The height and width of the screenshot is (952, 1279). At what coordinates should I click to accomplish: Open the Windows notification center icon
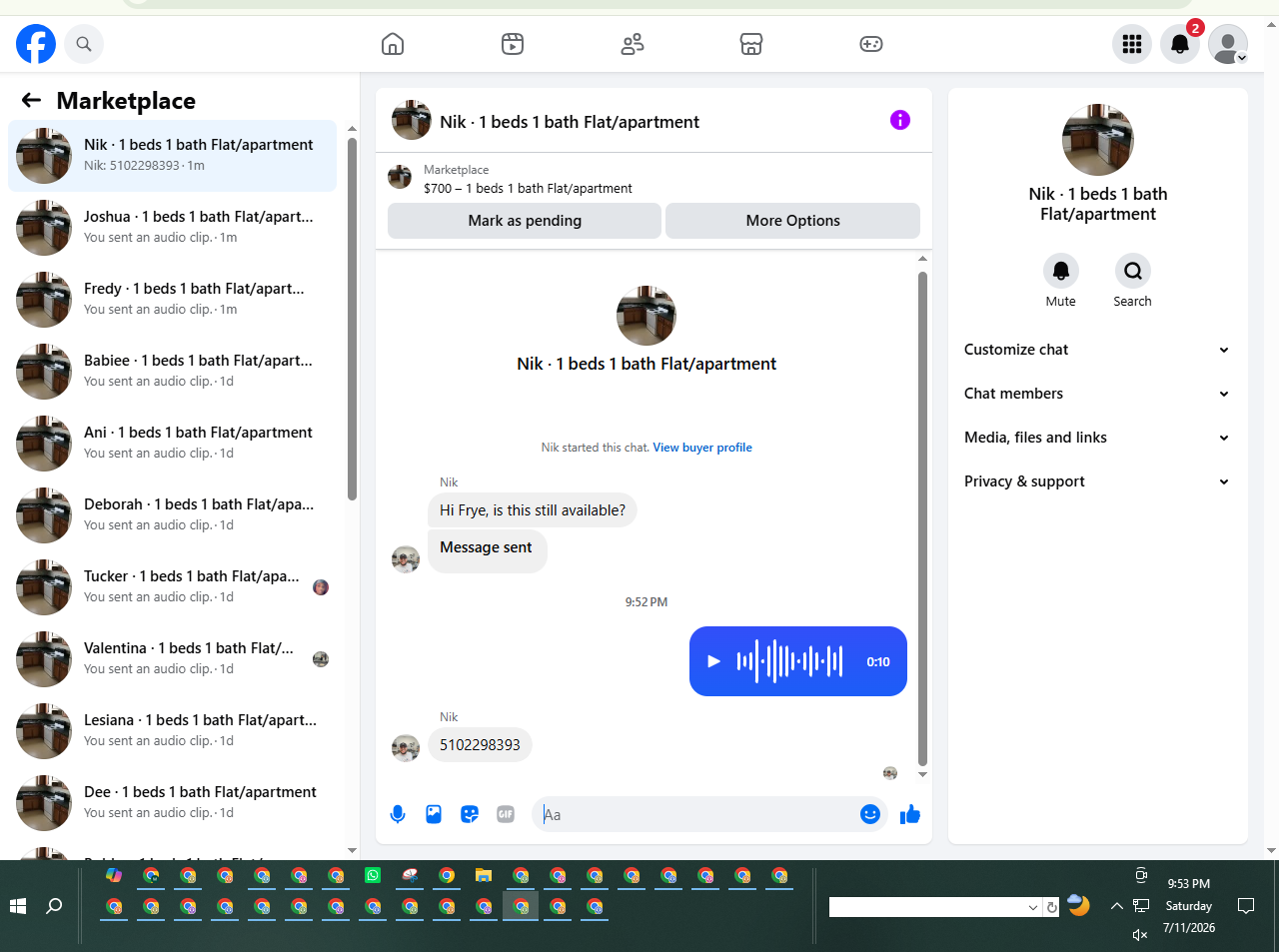1246,906
